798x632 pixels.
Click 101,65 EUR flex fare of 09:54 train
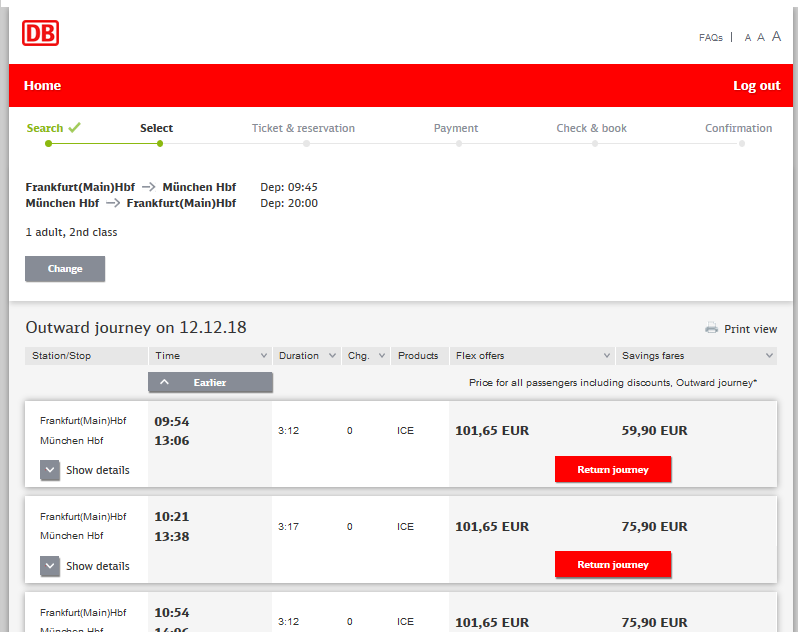[x=492, y=430]
